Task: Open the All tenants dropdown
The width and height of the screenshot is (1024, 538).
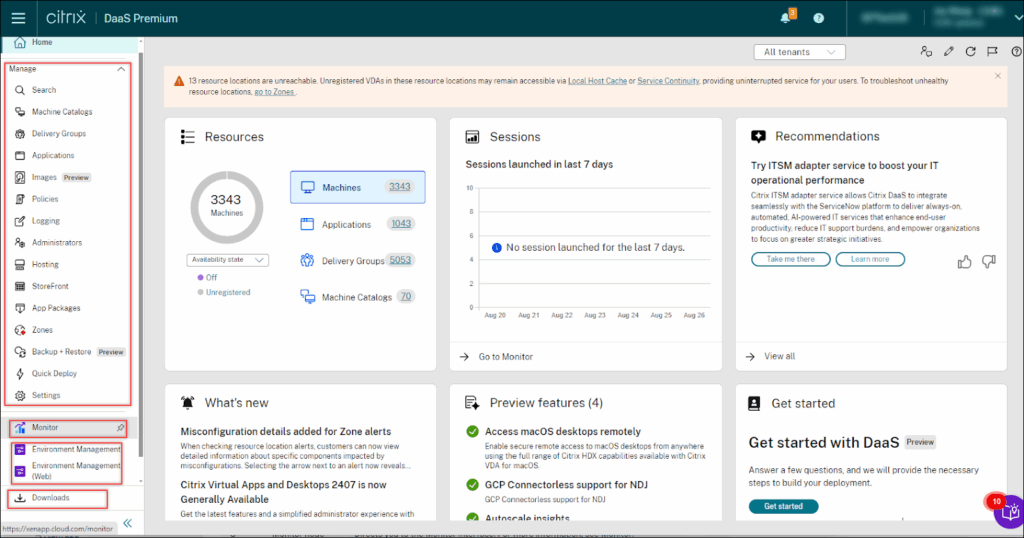Action: (x=799, y=52)
